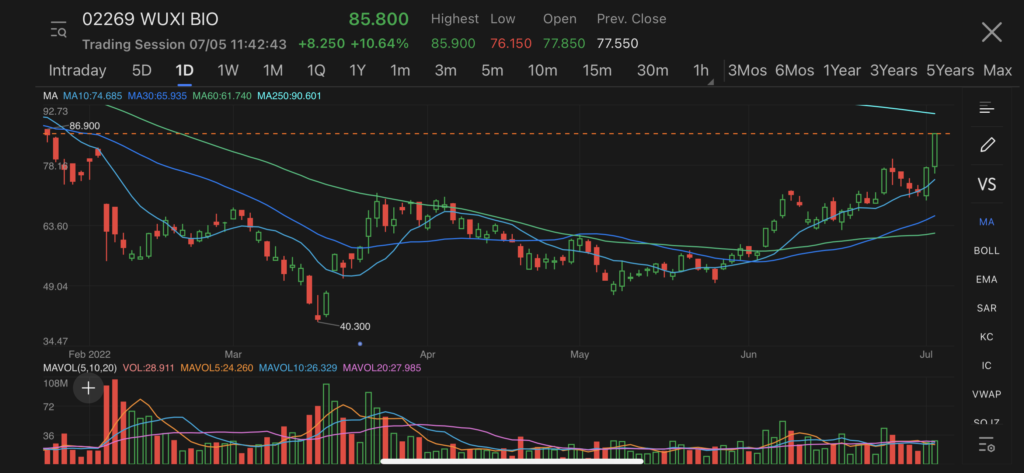This screenshot has height=473, width=1024.
Task: Tap the Highest value 85.900
Action: 453,44
